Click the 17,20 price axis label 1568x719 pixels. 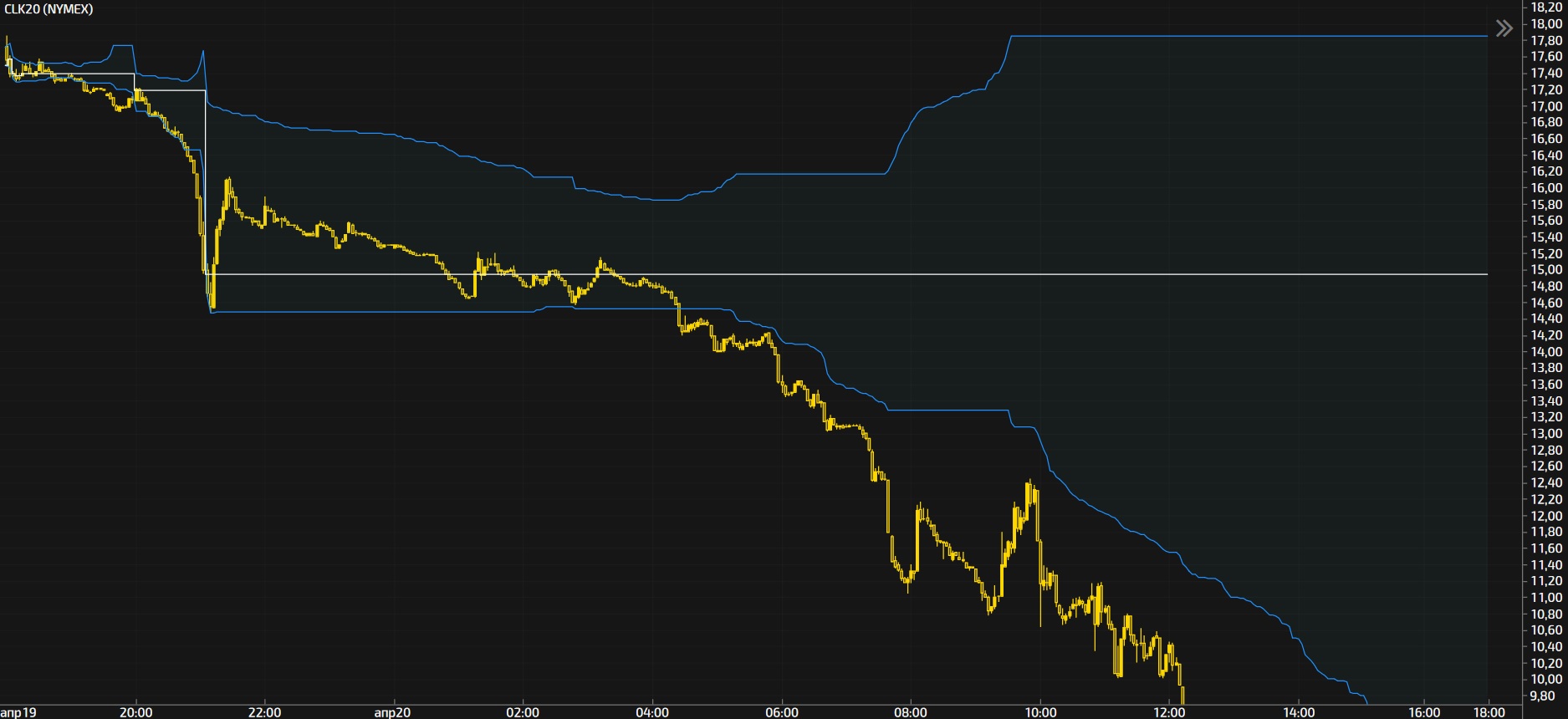coord(1546,89)
